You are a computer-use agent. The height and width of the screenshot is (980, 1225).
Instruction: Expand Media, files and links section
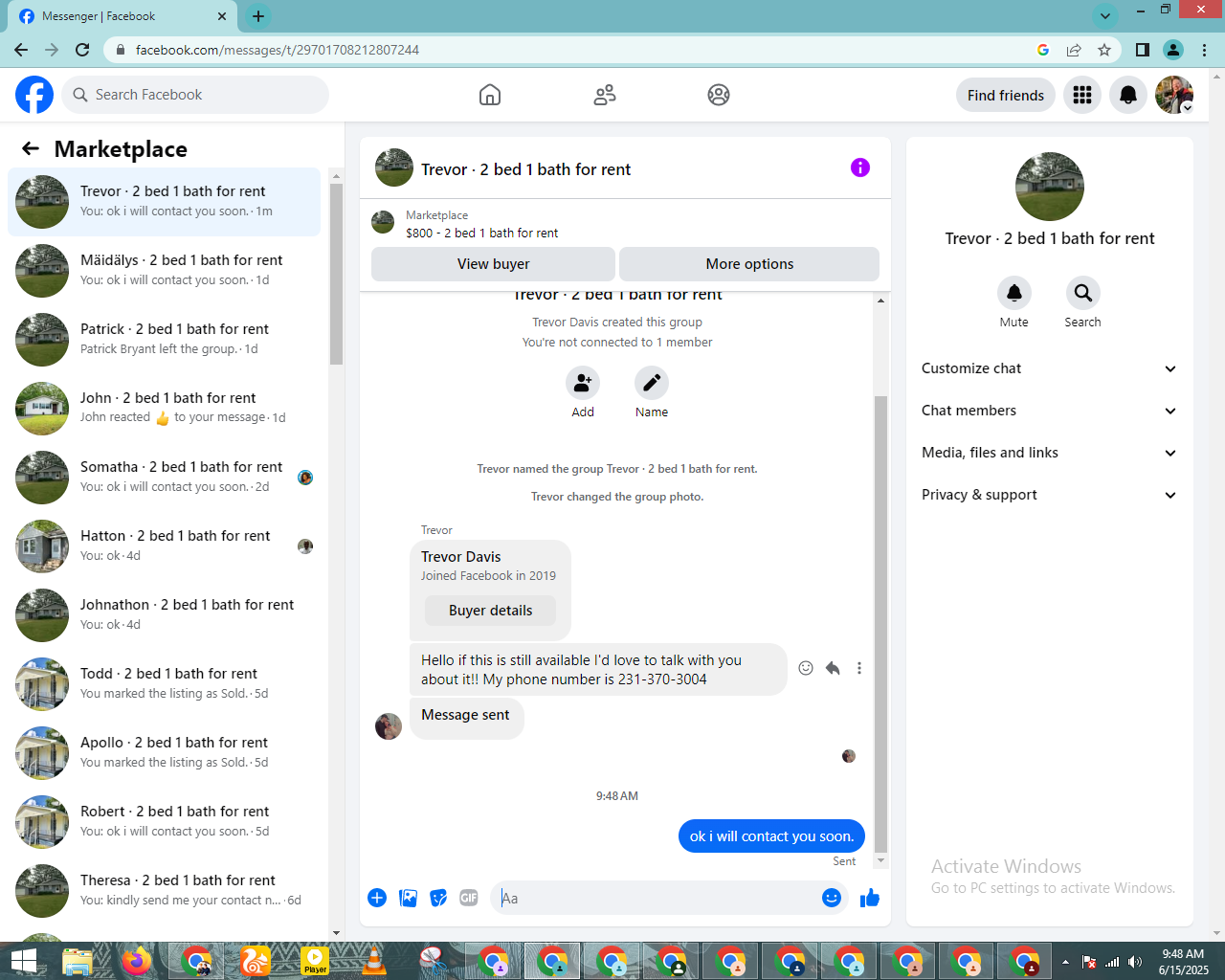1049,453
